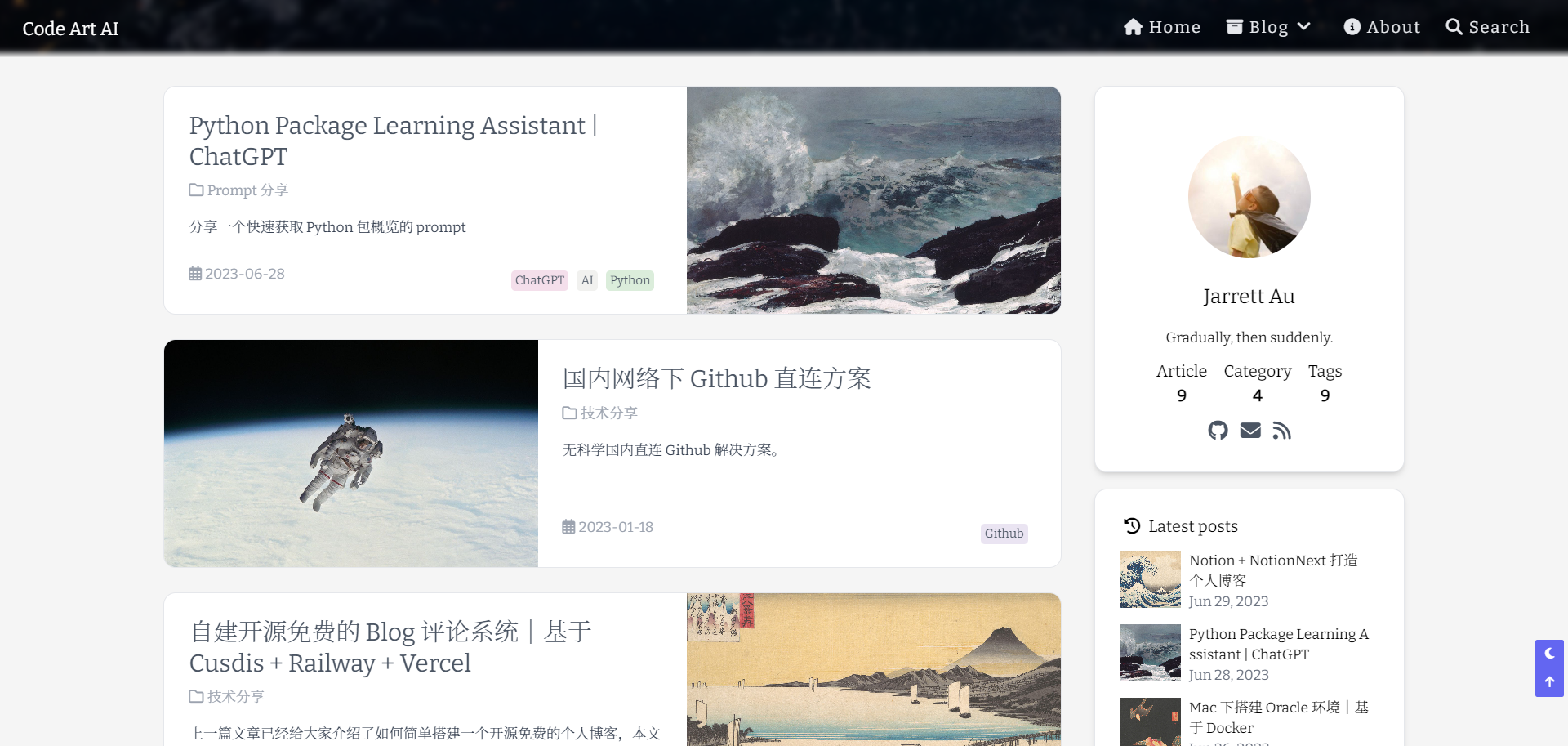
Task: Open the astronaut post cover image
Action: click(351, 453)
